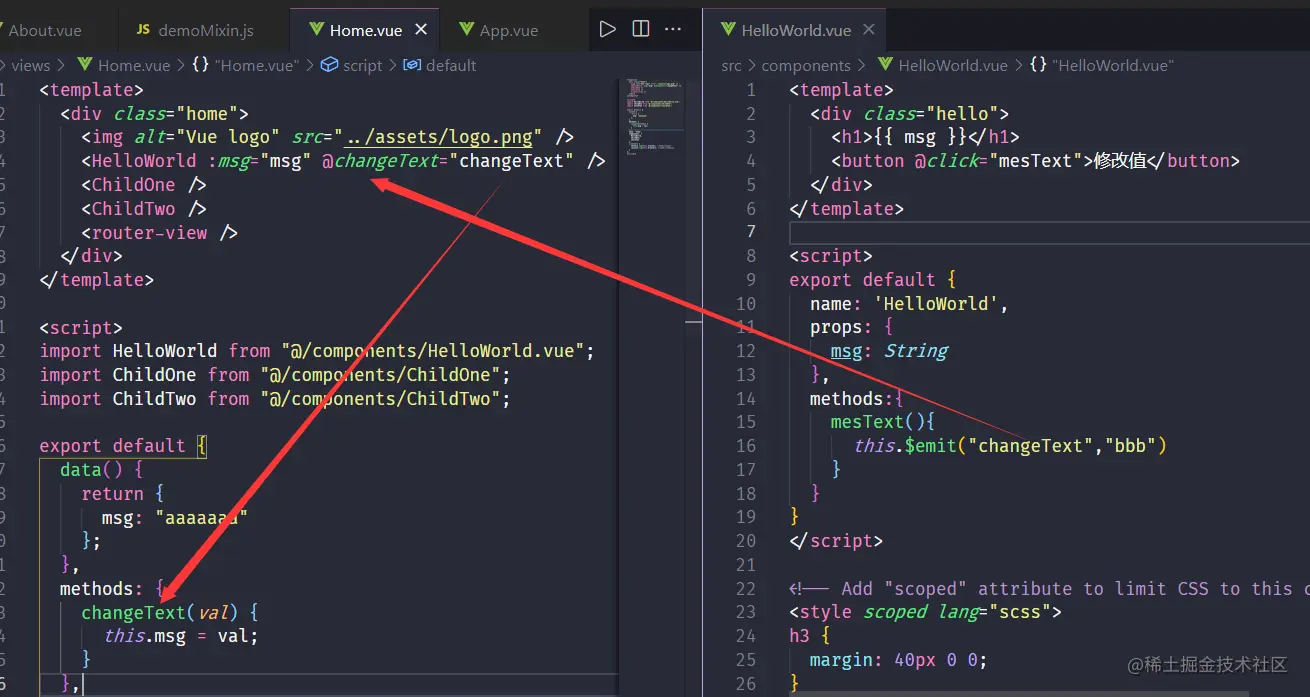Screen dimensions: 1310x697
Task: Open the src breadcrumb in the right editor
Action: [732, 65]
